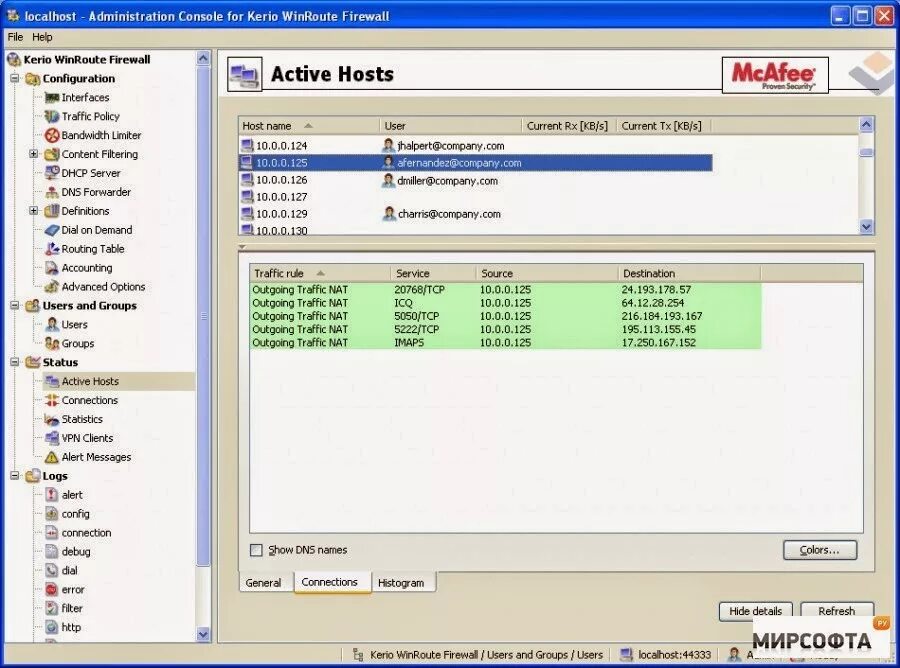This screenshot has height=668, width=900.
Task: Open the Colors dialog button
Action: click(820, 550)
